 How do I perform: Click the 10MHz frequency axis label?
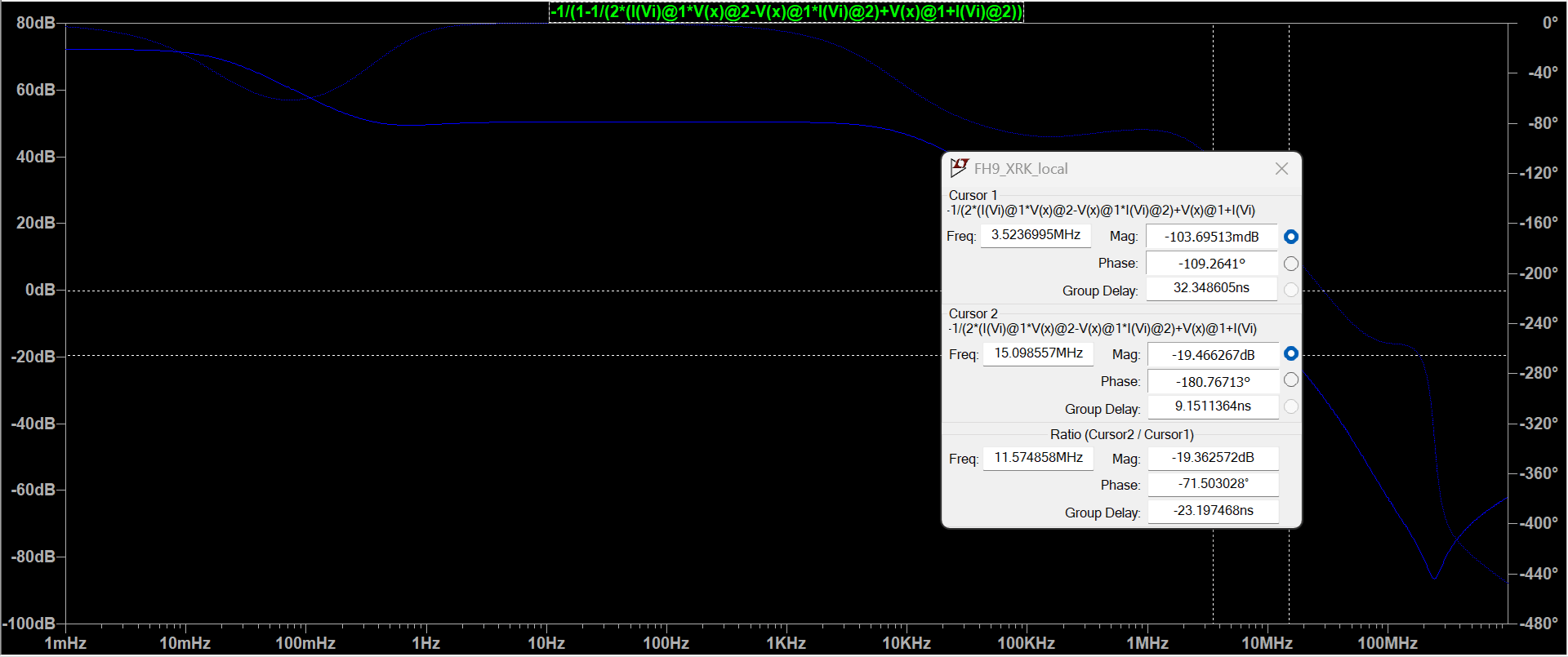(1267, 643)
